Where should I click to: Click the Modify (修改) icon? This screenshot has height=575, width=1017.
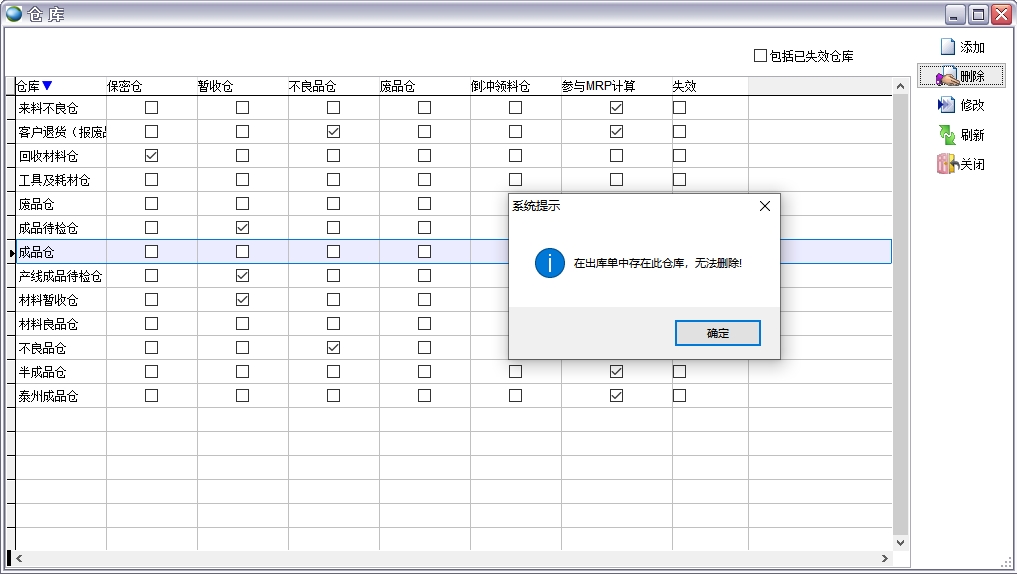click(x=946, y=105)
